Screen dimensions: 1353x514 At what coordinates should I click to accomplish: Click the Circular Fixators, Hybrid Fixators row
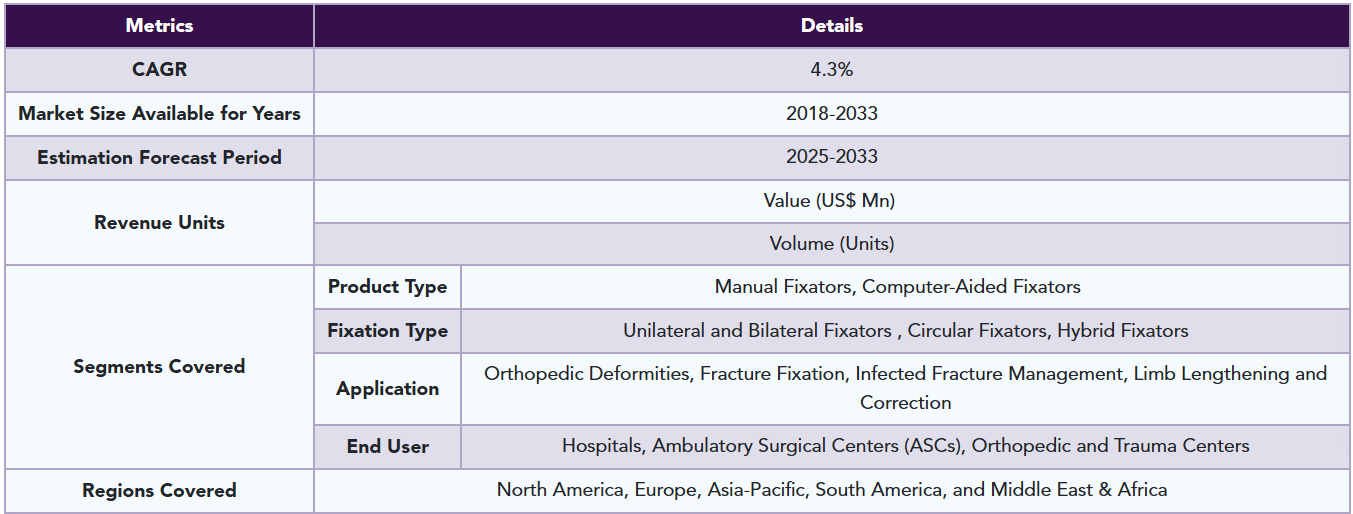pyautogui.click(x=905, y=331)
